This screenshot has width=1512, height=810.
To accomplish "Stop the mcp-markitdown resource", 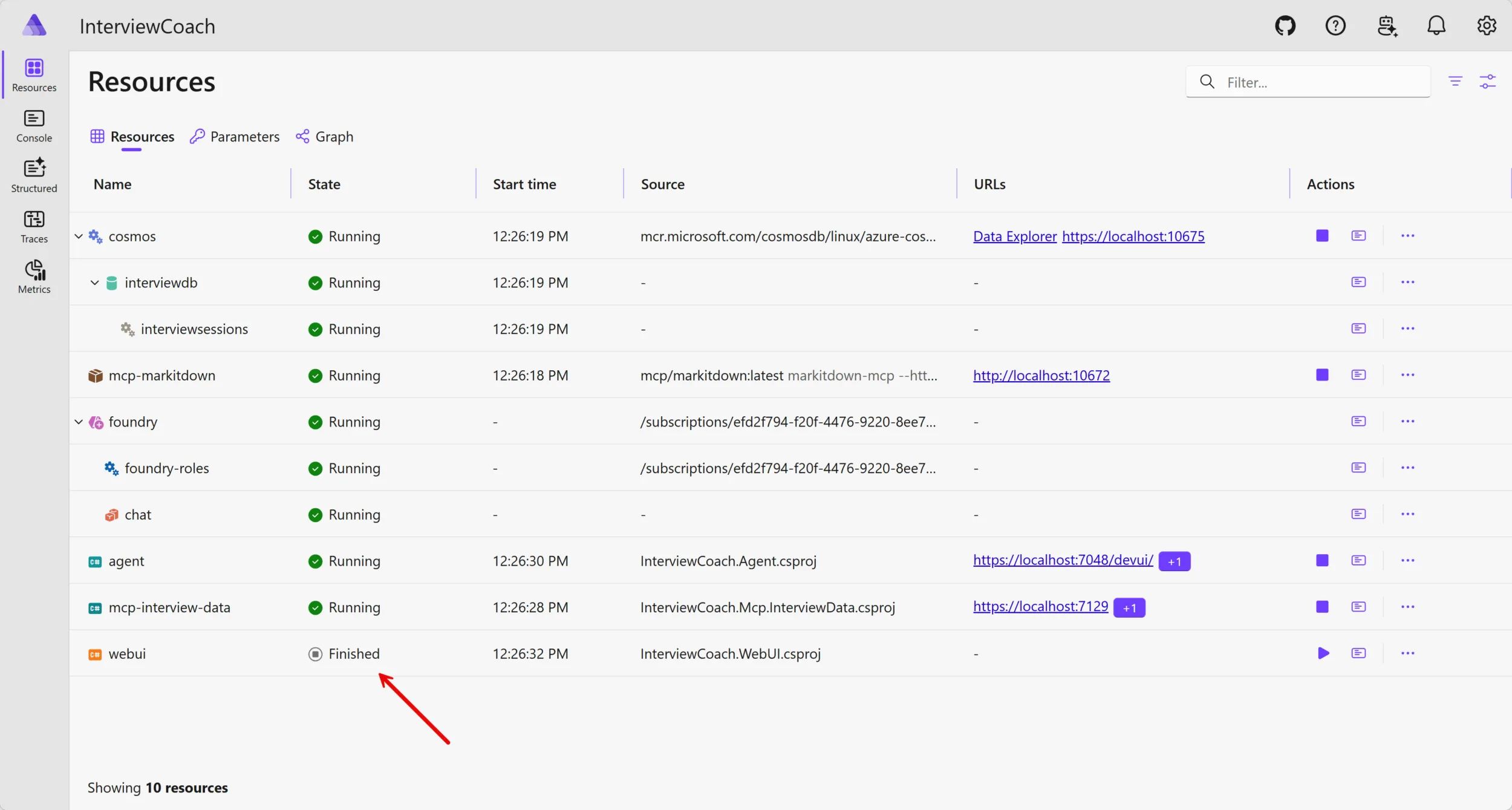I will (x=1322, y=375).
